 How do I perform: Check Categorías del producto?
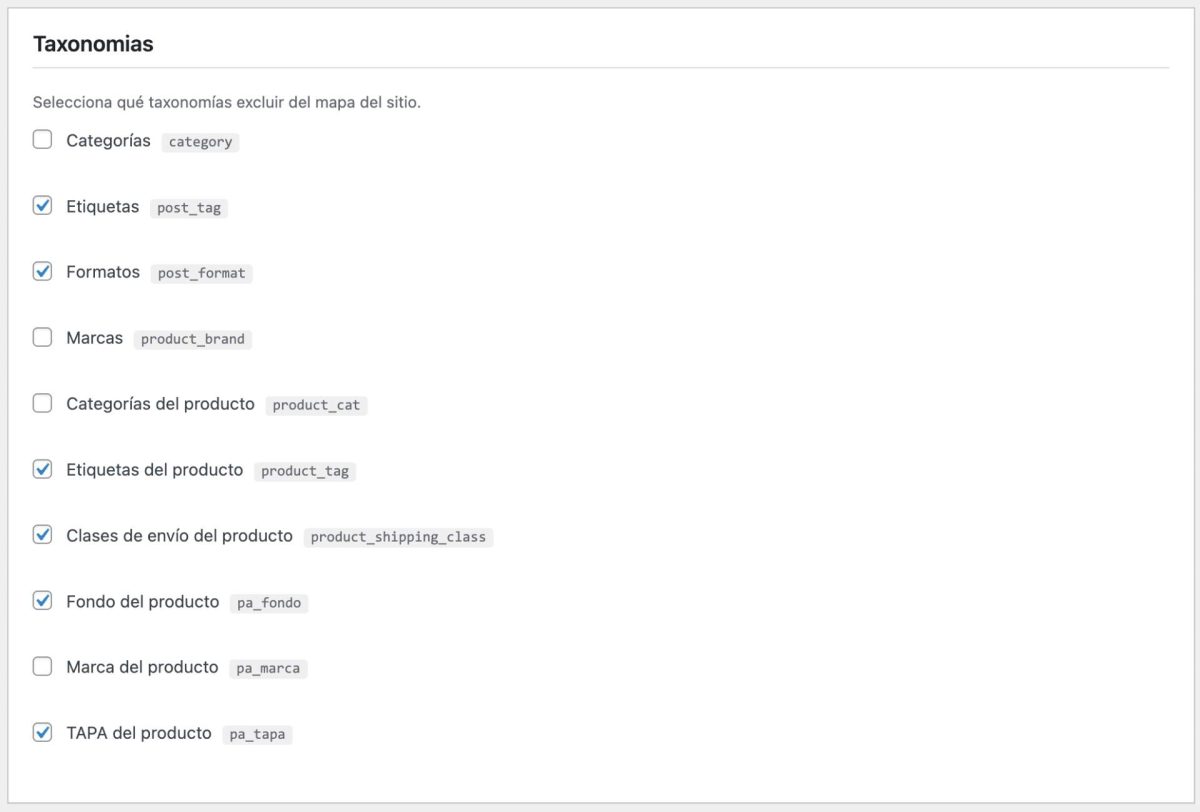42,403
